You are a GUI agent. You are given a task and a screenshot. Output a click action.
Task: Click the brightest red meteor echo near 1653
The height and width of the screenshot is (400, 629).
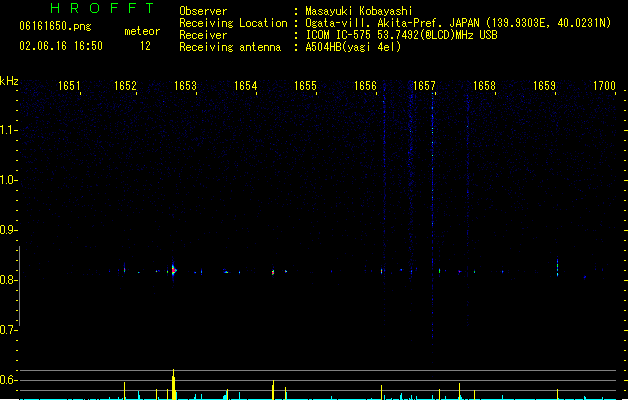click(x=174, y=271)
